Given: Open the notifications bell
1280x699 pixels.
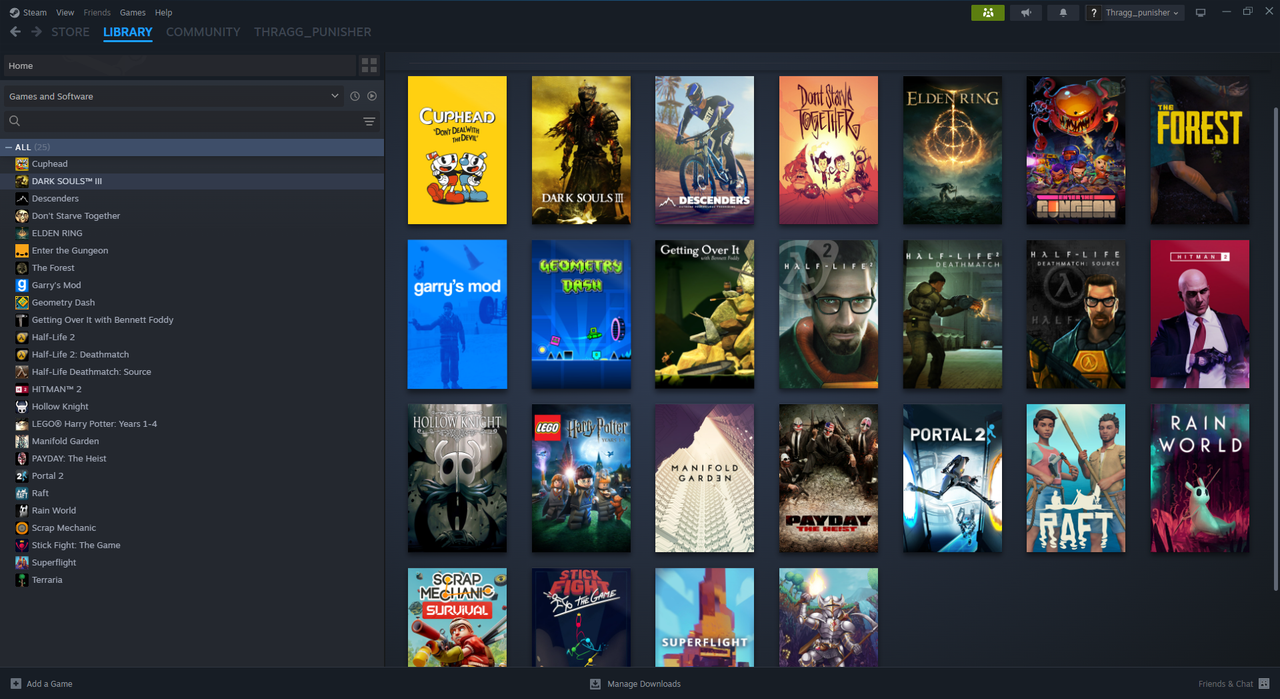Looking at the screenshot, I should 1063,12.
